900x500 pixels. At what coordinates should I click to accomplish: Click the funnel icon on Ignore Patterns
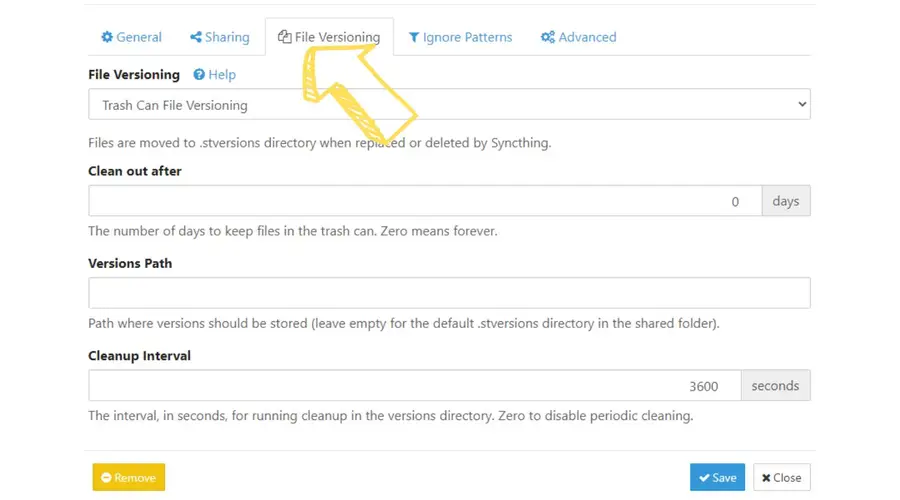[414, 38]
